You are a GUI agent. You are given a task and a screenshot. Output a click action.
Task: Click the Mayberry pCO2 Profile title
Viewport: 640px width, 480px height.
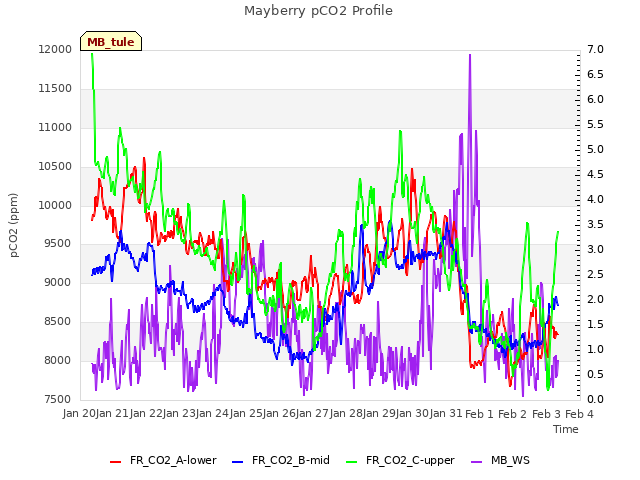click(x=318, y=11)
